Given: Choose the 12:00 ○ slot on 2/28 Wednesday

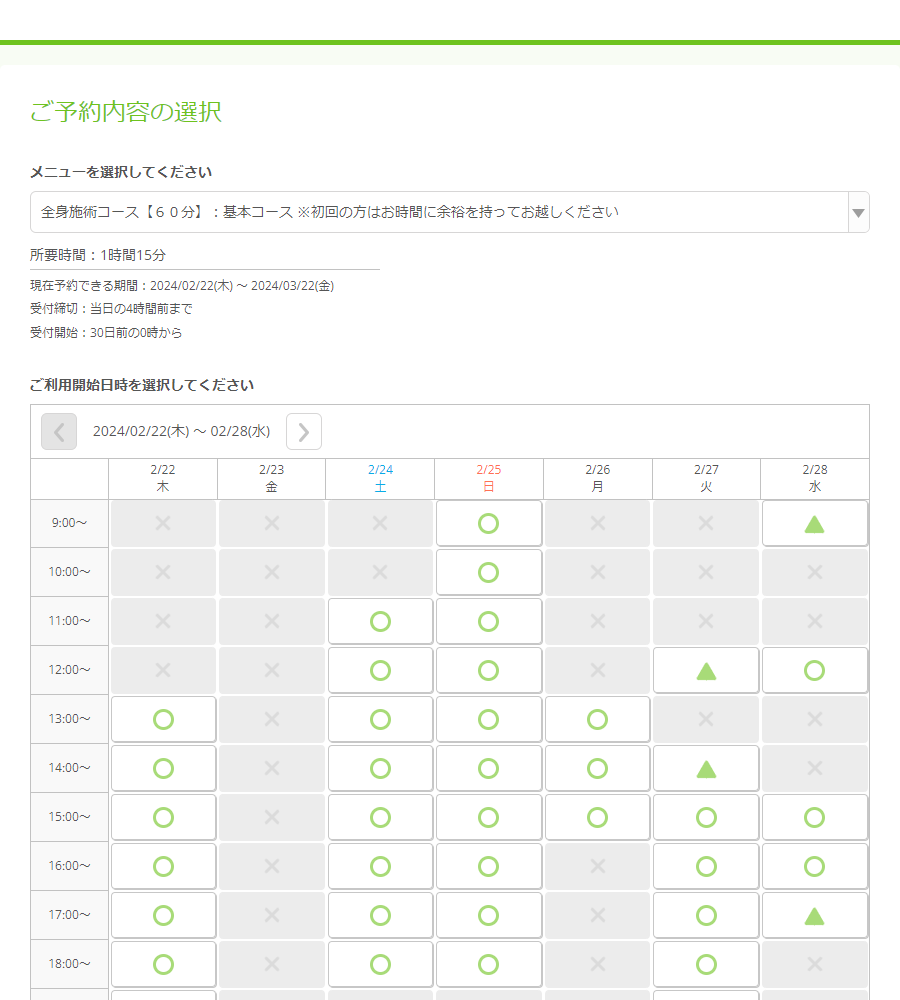Looking at the screenshot, I should (814, 670).
